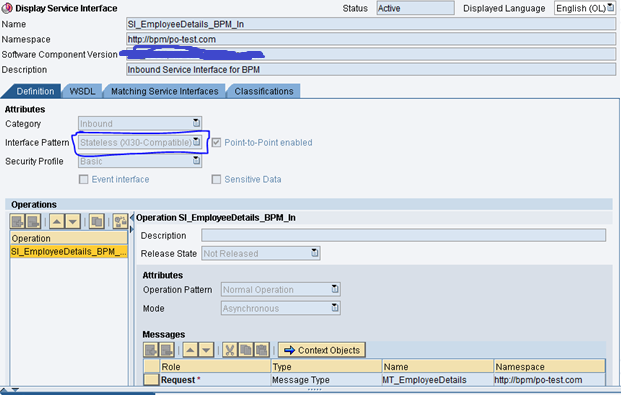Switch to the WSDL tab
This screenshot has height=395, width=621.
pos(82,91)
